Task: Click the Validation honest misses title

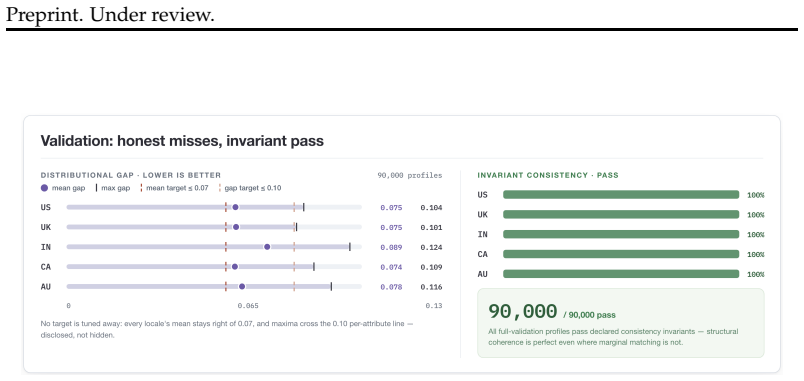Action: [182, 141]
